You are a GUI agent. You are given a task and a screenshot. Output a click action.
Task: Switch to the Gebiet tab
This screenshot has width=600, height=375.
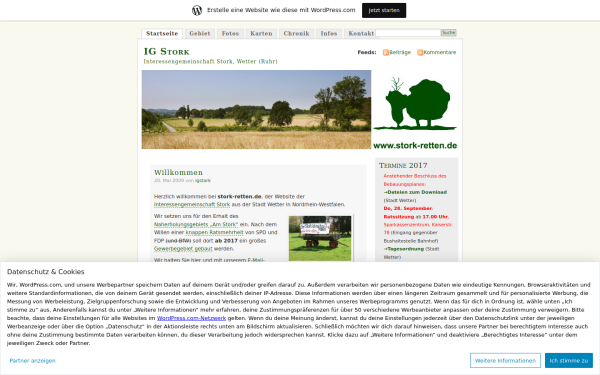200,34
